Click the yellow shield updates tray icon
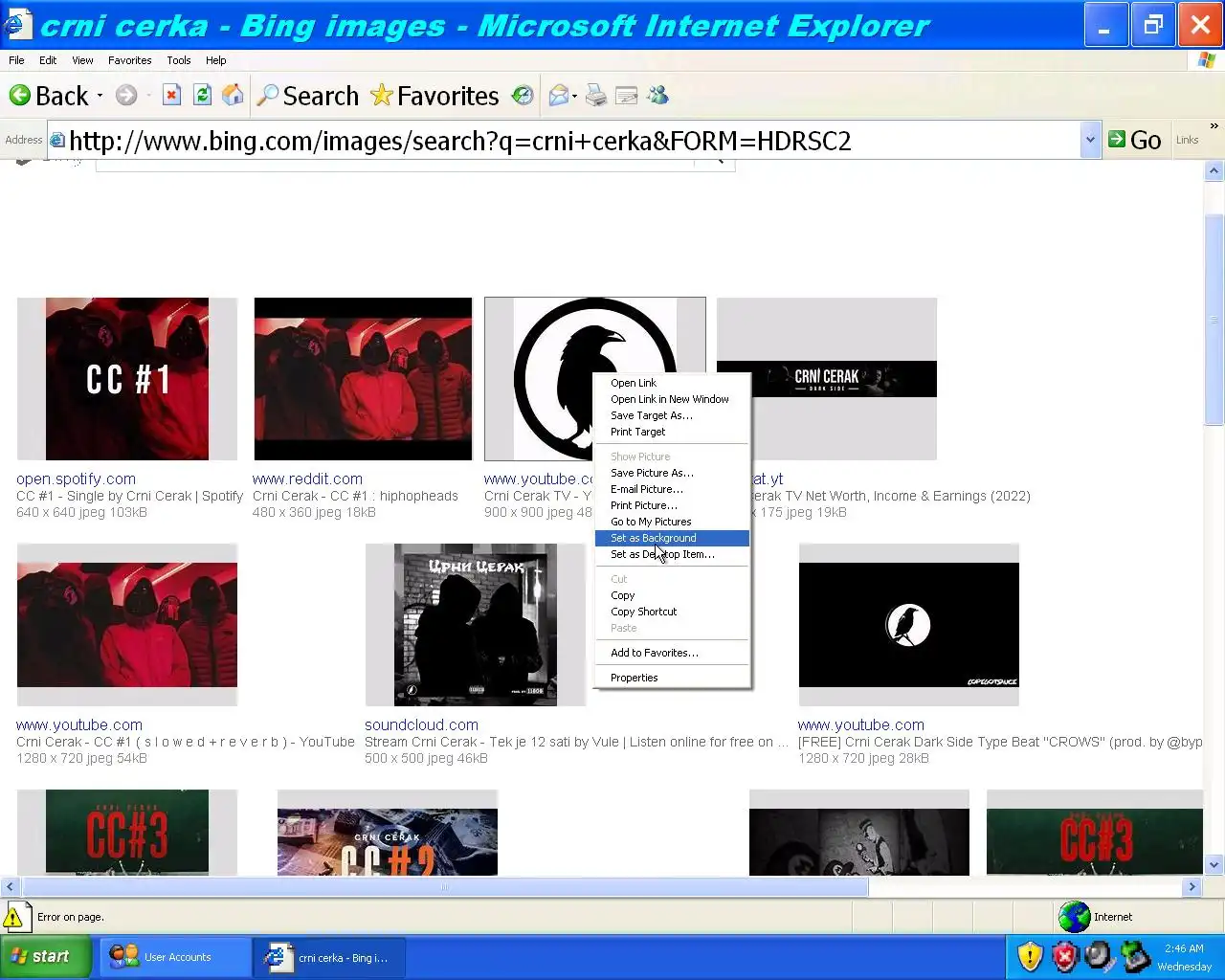The width and height of the screenshot is (1225, 980). (1030, 956)
